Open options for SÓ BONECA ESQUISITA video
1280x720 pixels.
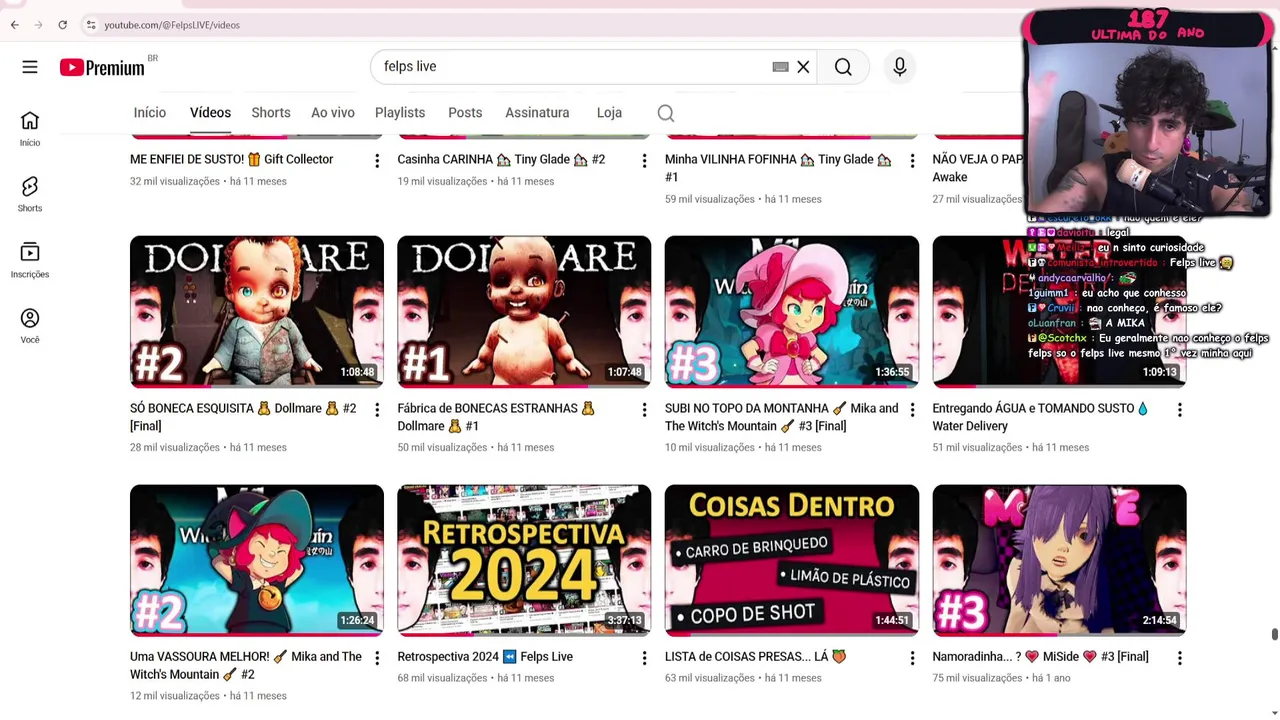click(377, 410)
